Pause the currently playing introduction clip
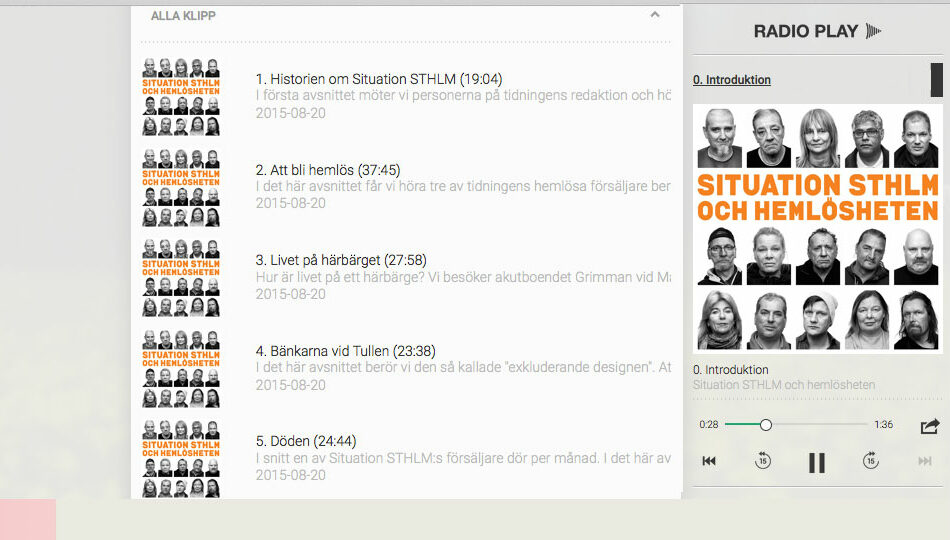 click(x=817, y=462)
